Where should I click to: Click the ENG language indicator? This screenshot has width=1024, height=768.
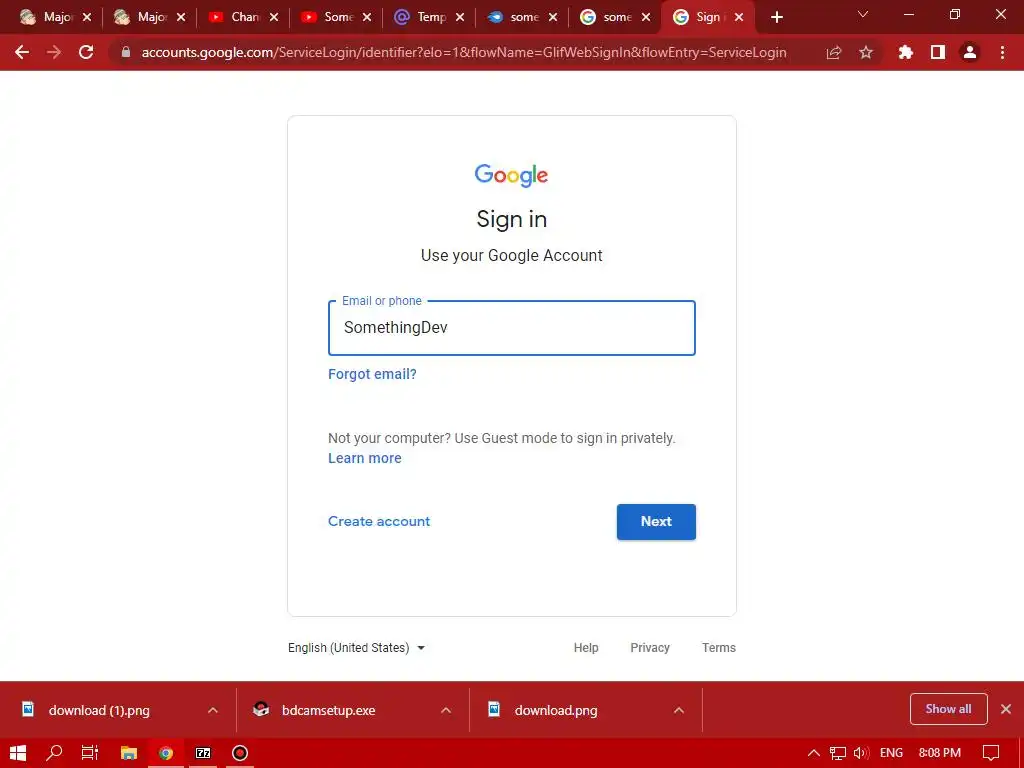[x=891, y=753]
